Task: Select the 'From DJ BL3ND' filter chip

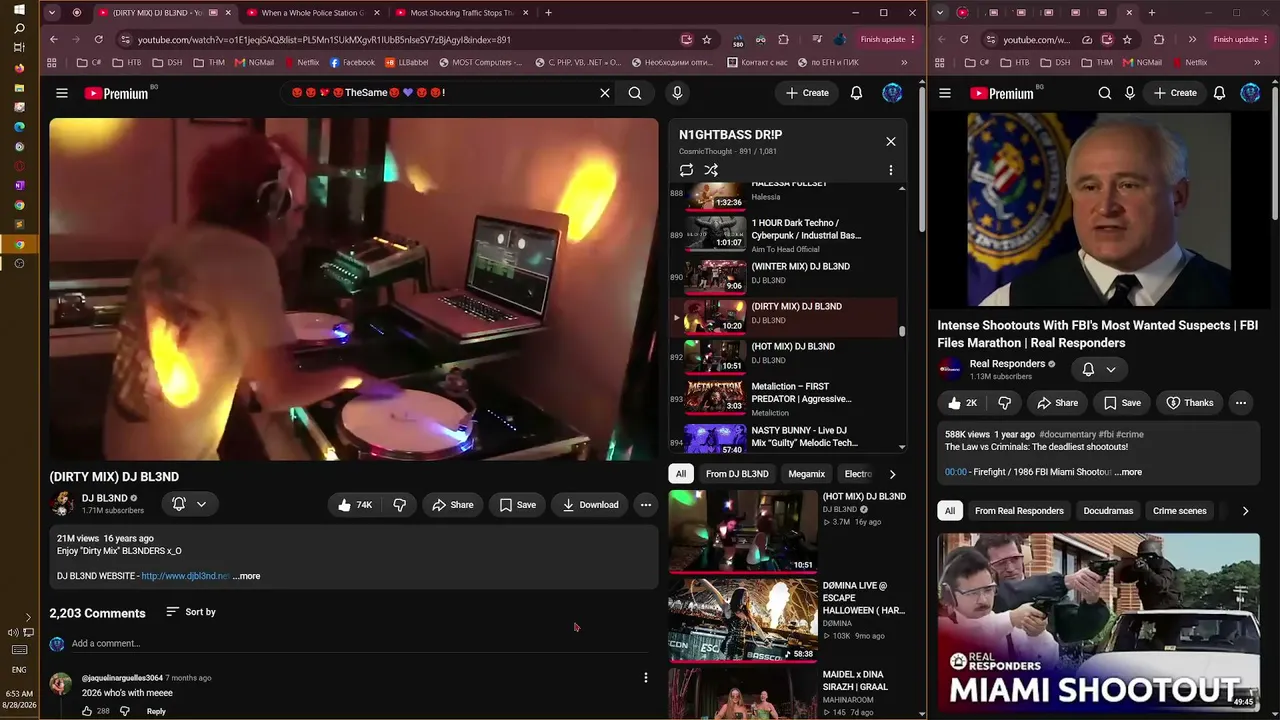Action: [737, 474]
